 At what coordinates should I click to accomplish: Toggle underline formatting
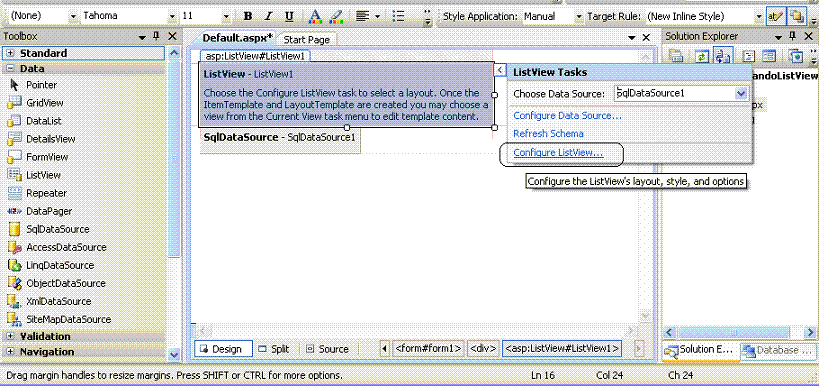coord(289,16)
